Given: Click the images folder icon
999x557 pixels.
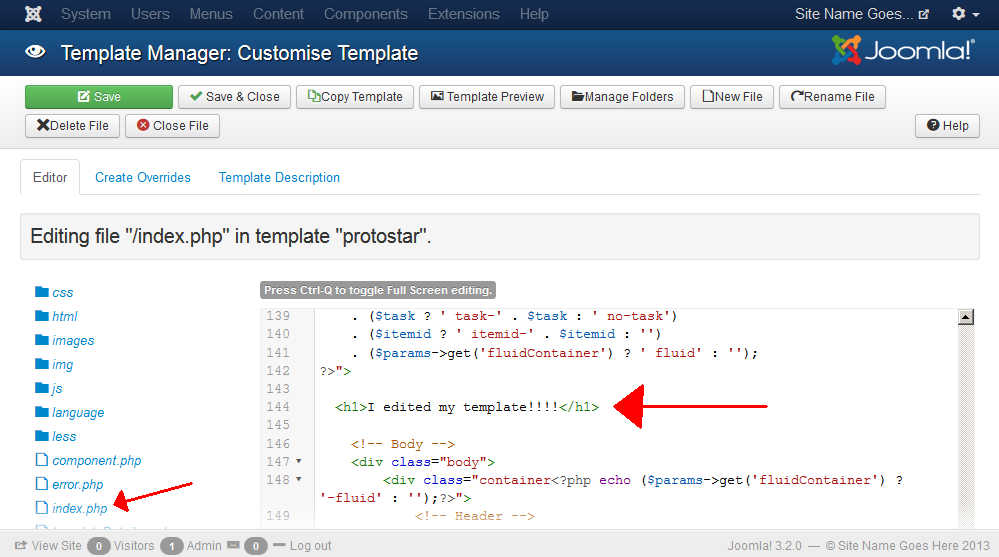Looking at the screenshot, I should pos(42,340).
